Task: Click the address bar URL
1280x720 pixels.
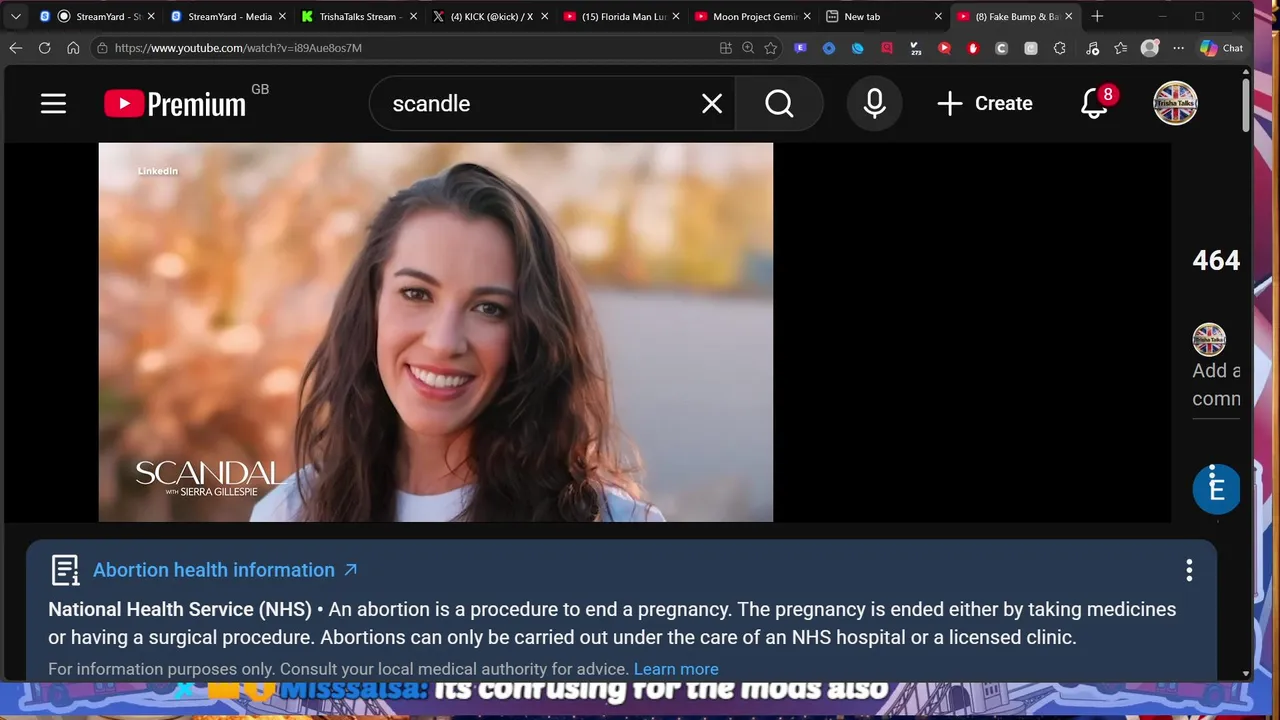Action: [238, 48]
